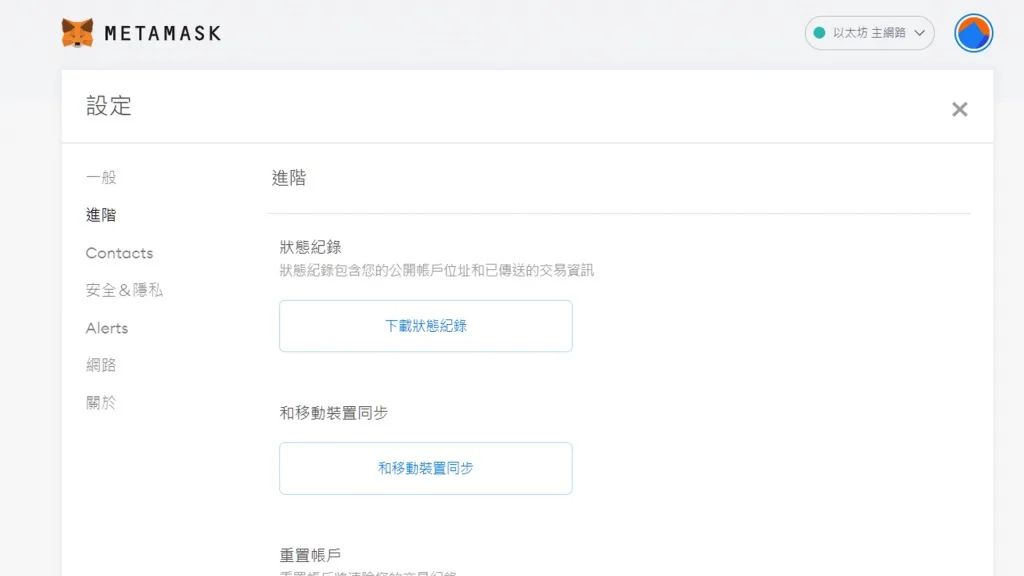This screenshot has height=576, width=1024.
Task: Click the MetaMask fox logo
Action: tap(77, 33)
